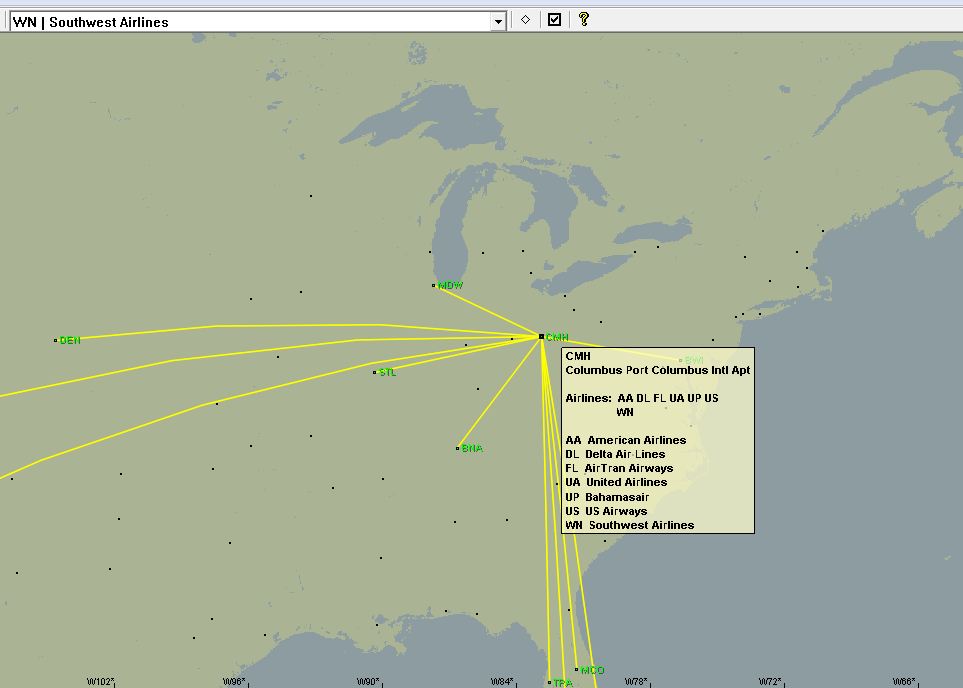The height and width of the screenshot is (688, 963).
Task: Click the CMH airport marker
Action: tap(541, 337)
